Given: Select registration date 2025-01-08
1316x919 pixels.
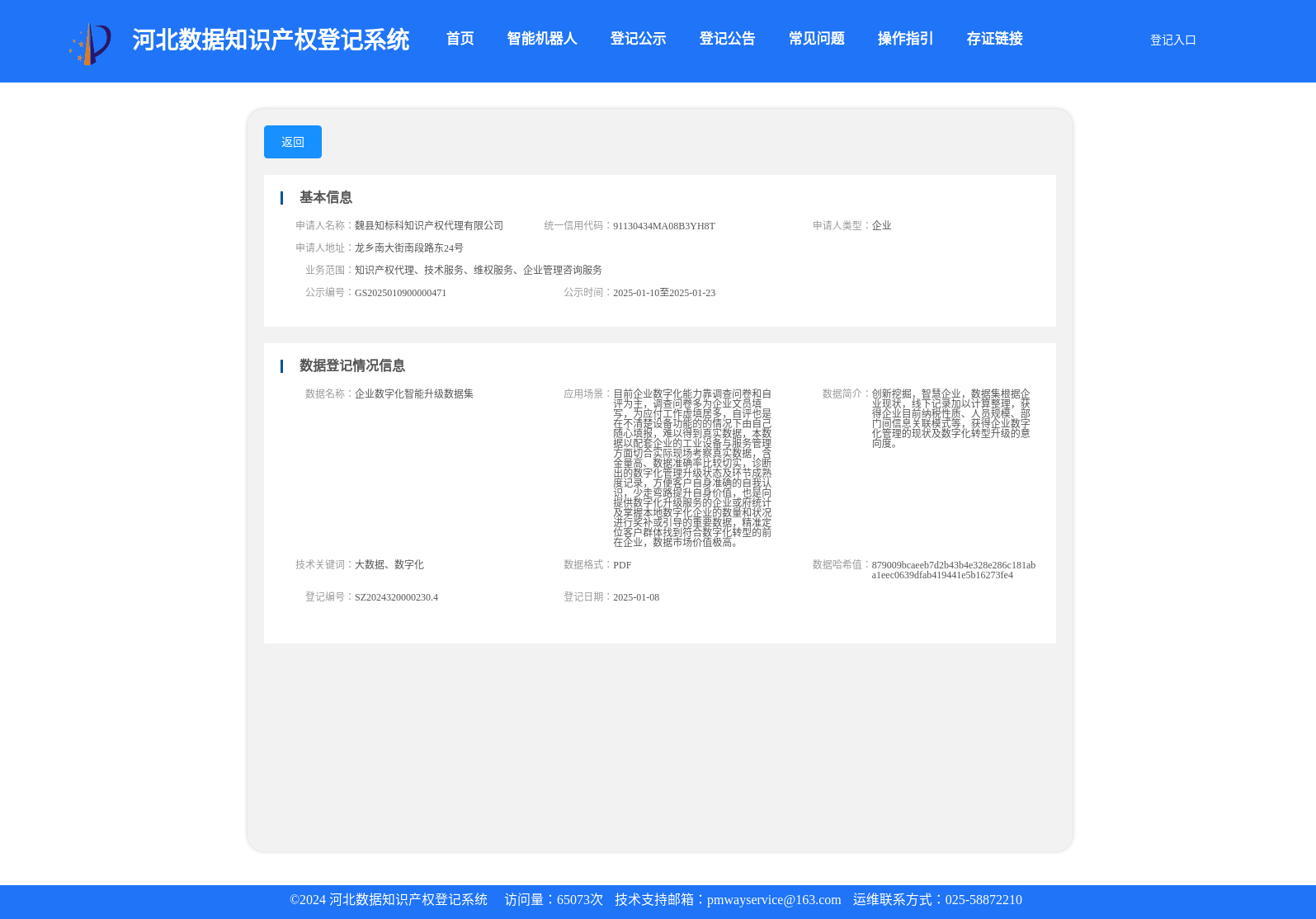Looking at the screenshot, I should [636, 597].
